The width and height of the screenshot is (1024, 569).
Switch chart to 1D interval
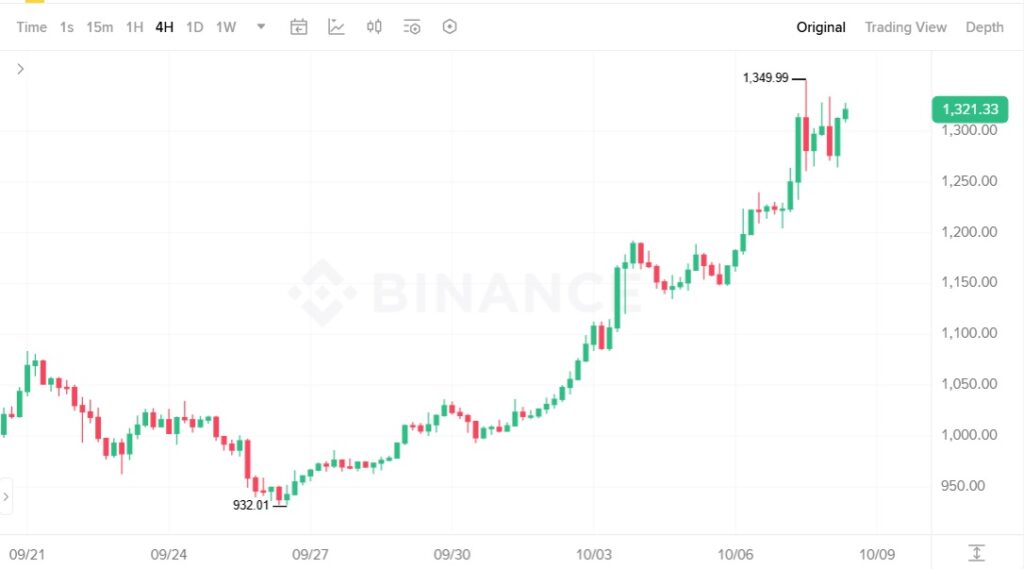tap(194, 27)
